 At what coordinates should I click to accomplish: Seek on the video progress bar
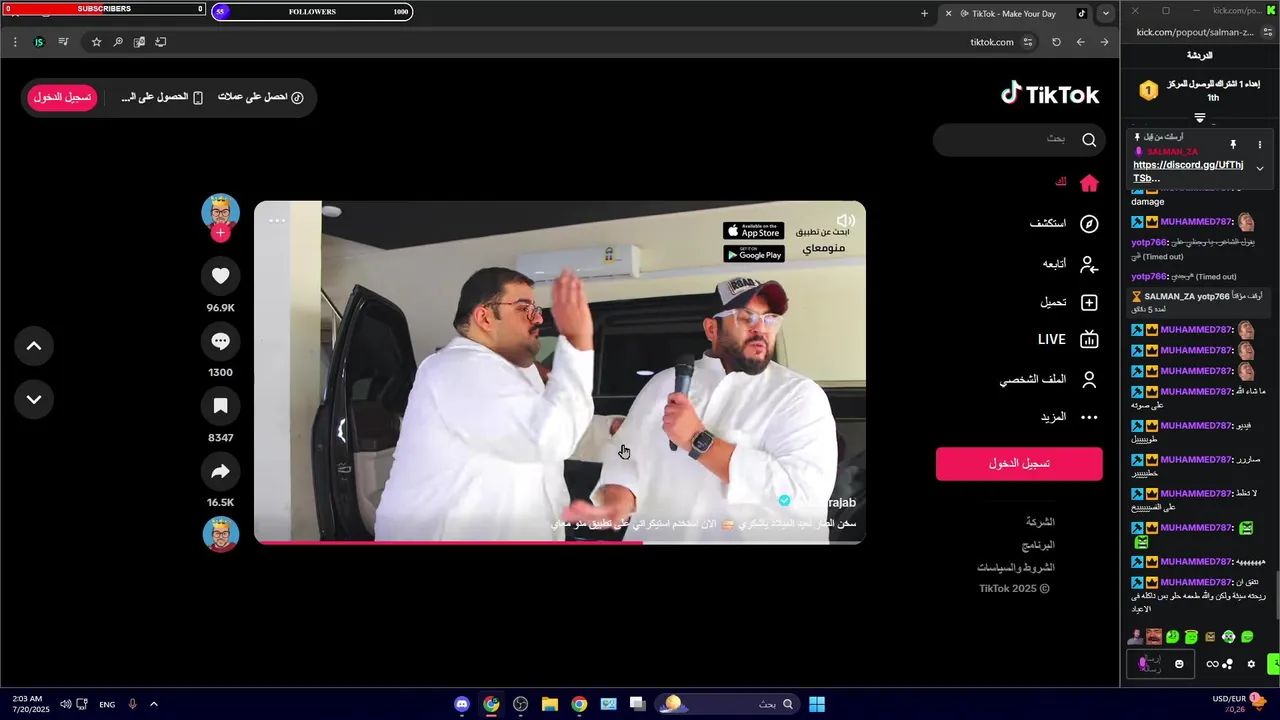tap(560, 542)
